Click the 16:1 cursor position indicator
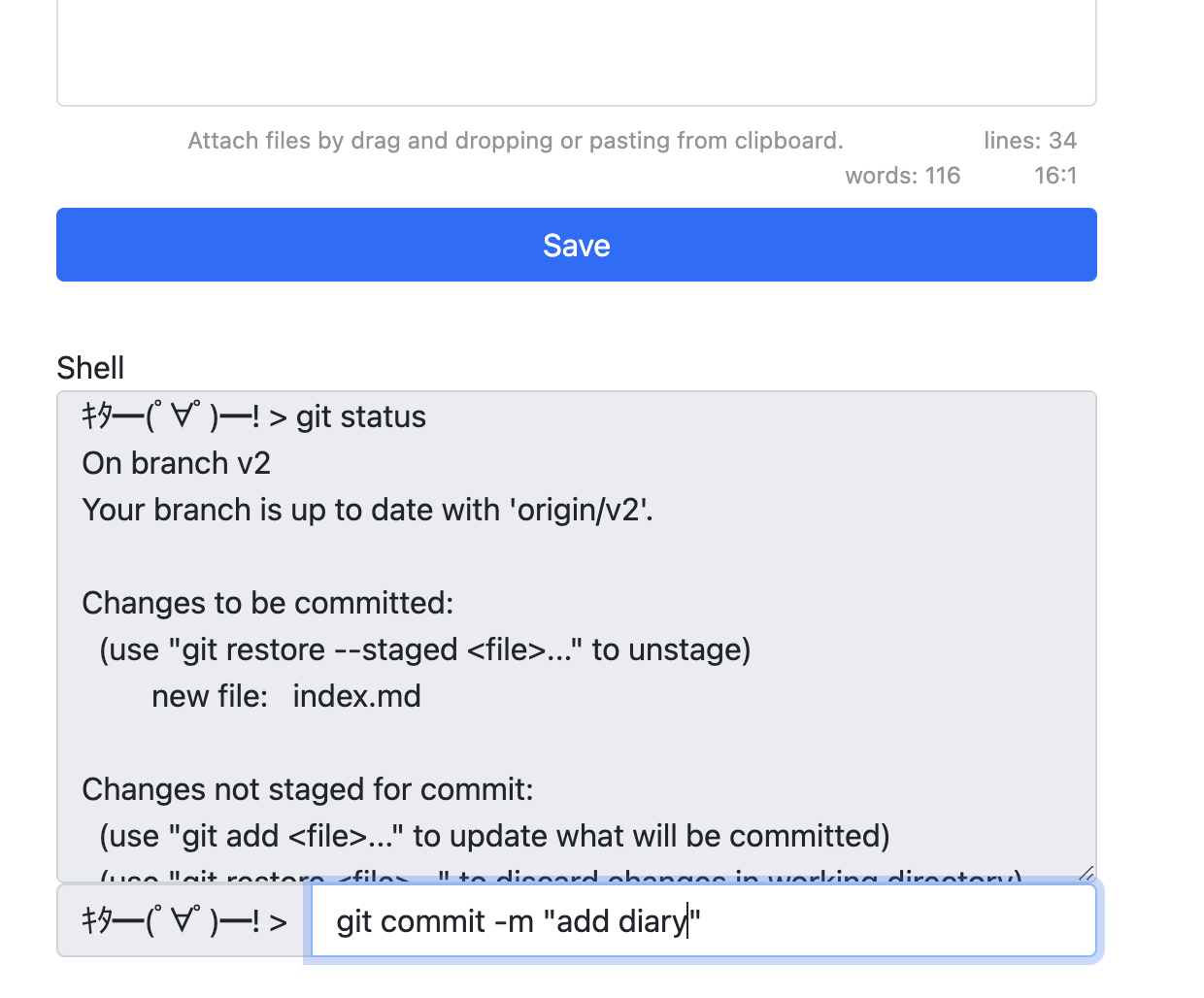This screenshot has height=998, width=1204. [x=1054, y=176]
